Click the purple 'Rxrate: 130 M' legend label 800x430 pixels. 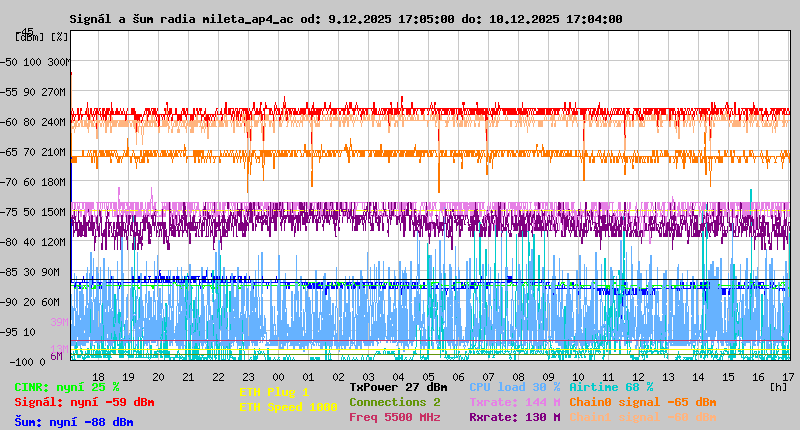(514, 417)
